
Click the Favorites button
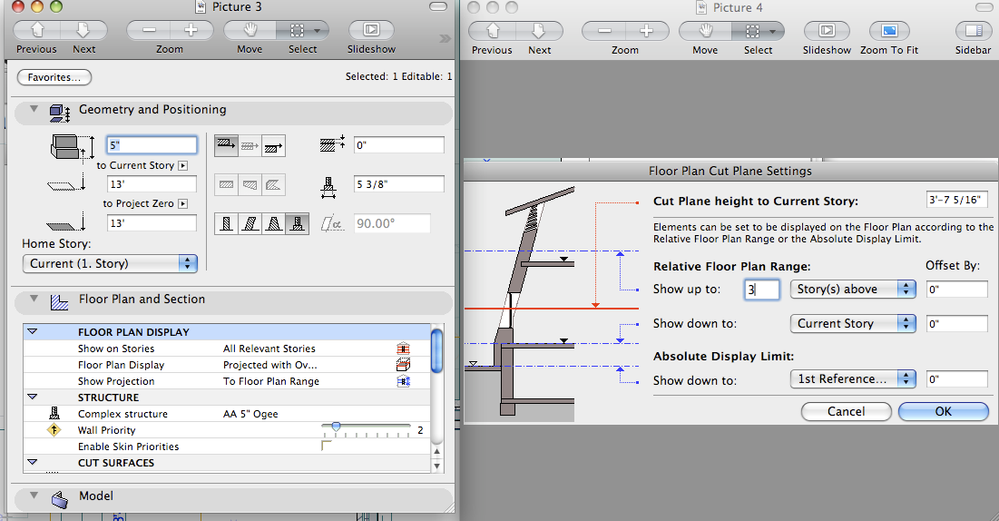54,77
